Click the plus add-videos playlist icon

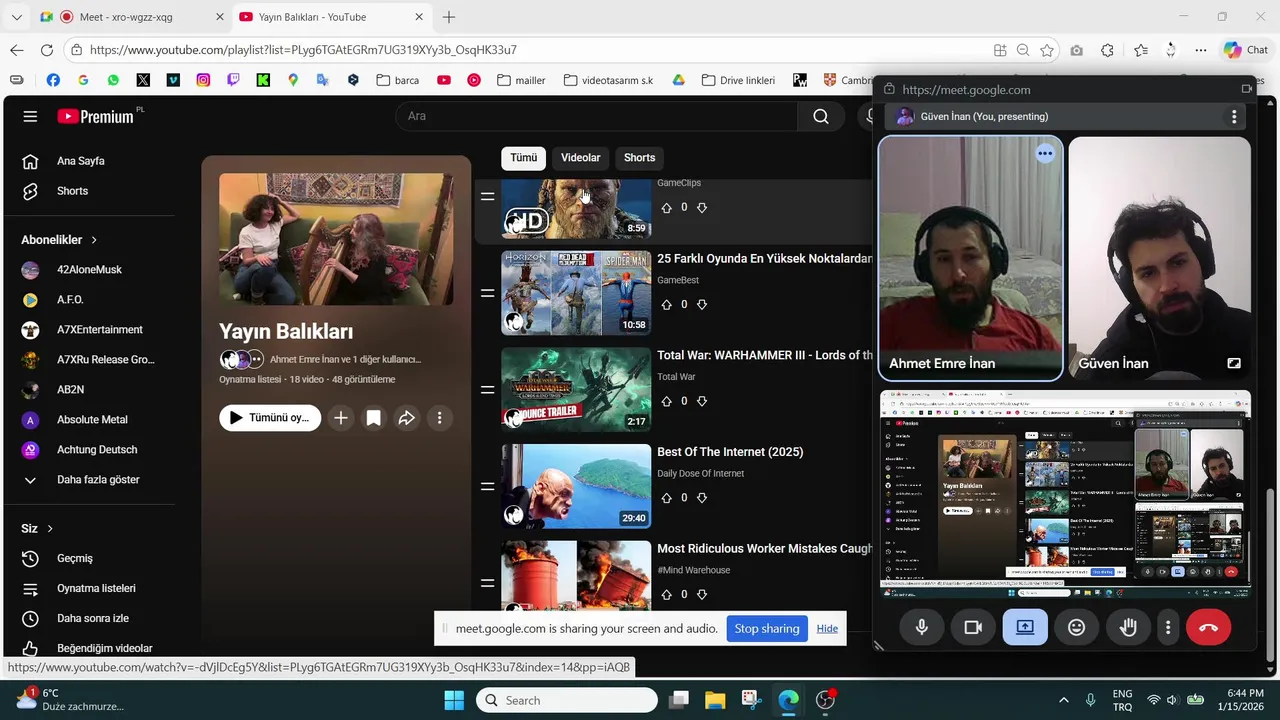(341, 418)
